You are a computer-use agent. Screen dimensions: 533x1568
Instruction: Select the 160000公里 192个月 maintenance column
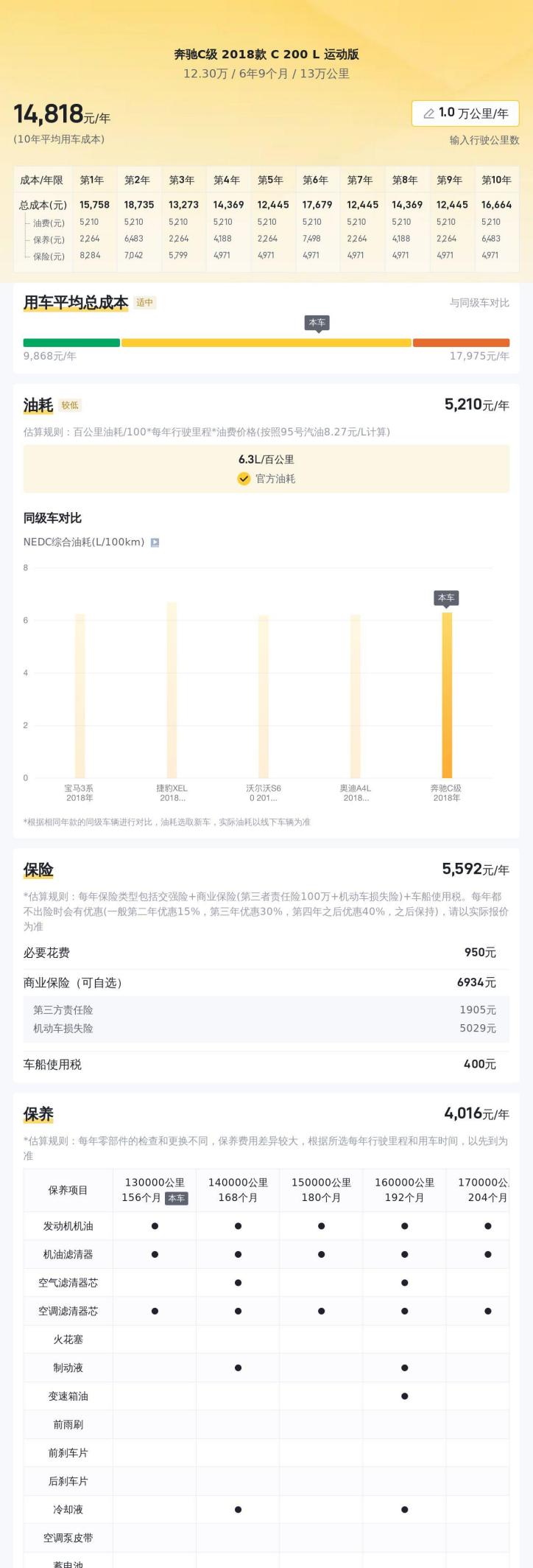coord(404,1189)
